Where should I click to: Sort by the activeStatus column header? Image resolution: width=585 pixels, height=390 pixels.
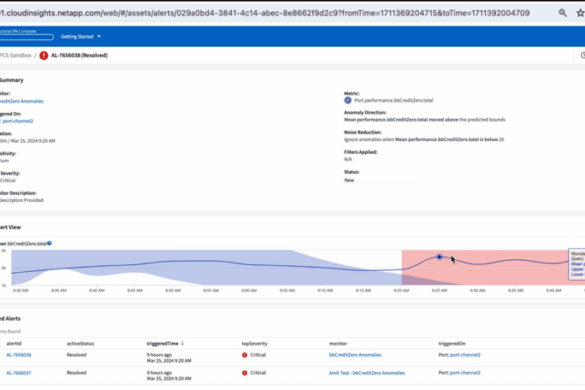click(x=80, y=343)
